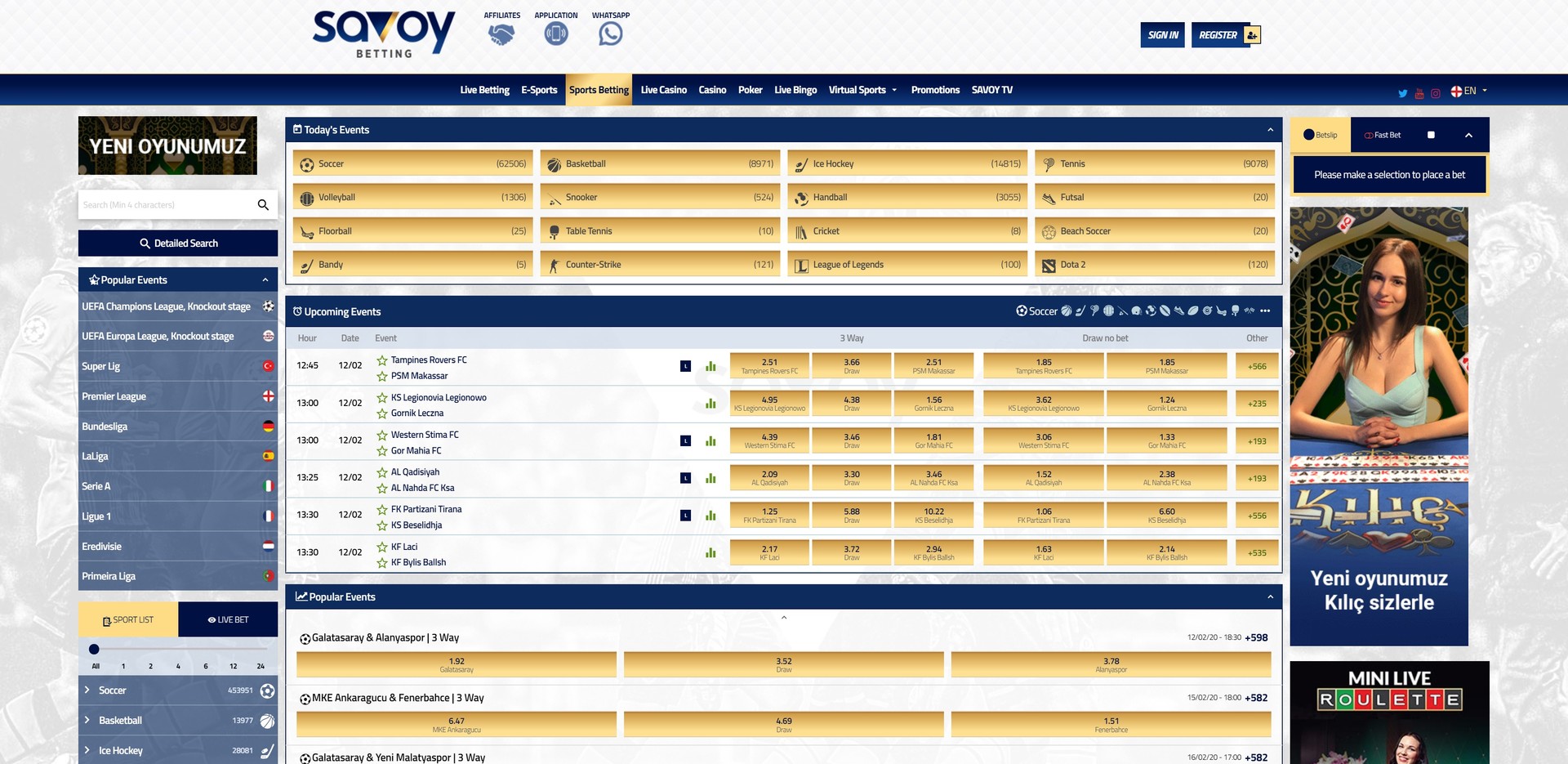1568x764 pixels.
Task: Filter upcoming events by darts target icon
Action: point(1207,311)
